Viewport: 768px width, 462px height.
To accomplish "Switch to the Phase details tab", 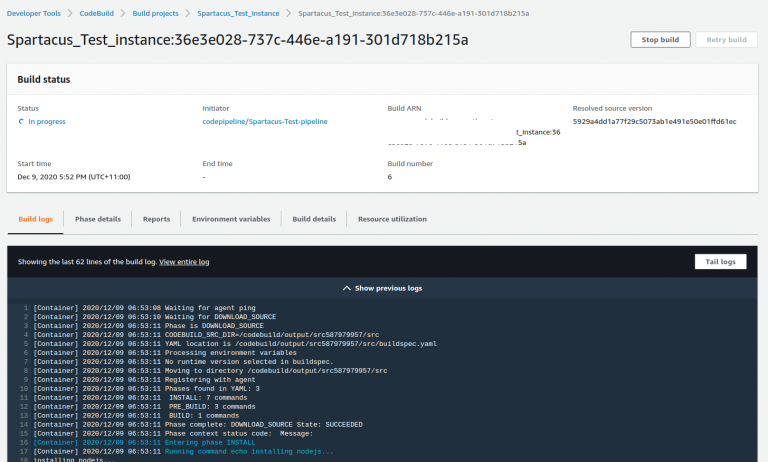I will [98, 219].
